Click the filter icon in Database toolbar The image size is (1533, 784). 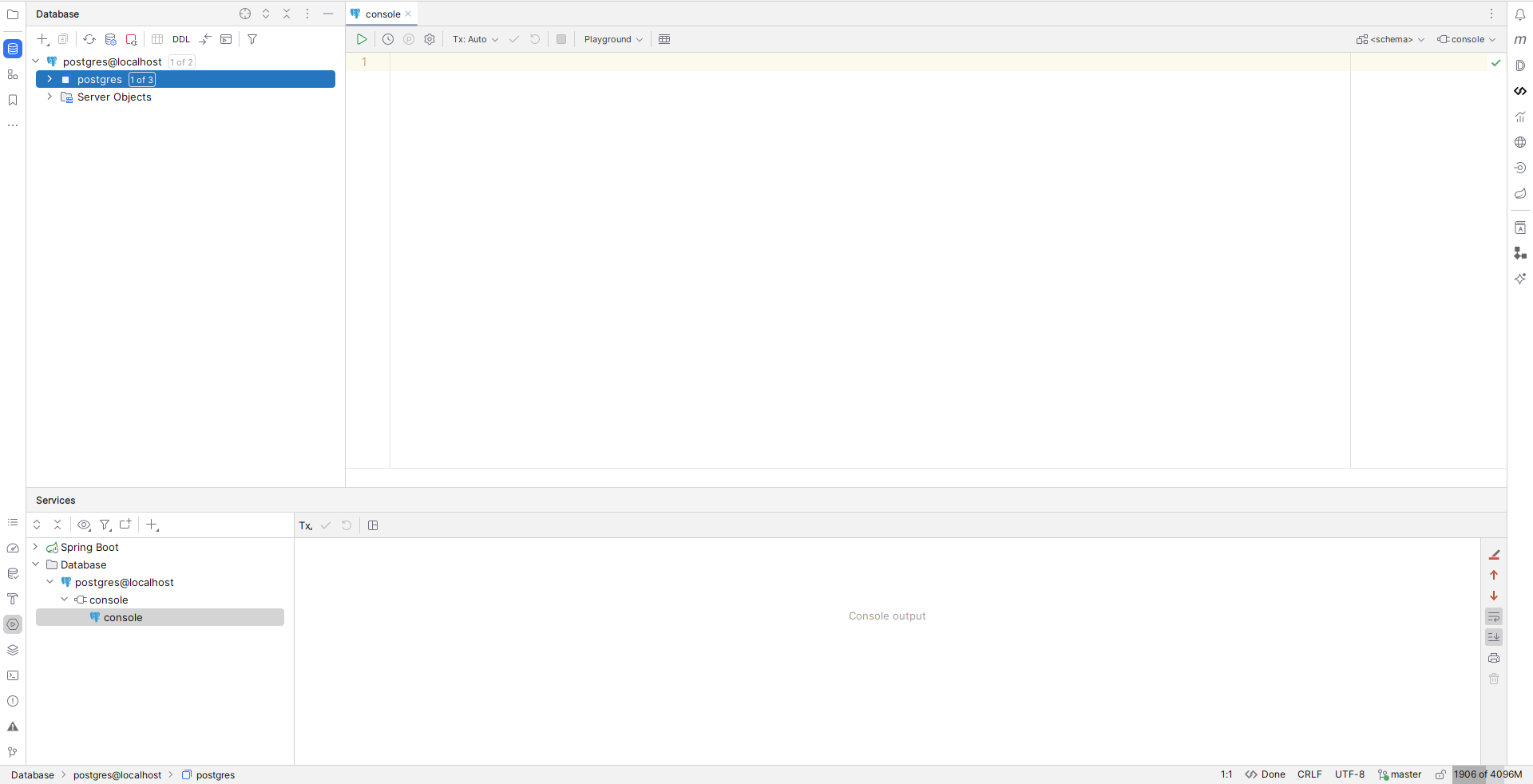pos(252,39)
